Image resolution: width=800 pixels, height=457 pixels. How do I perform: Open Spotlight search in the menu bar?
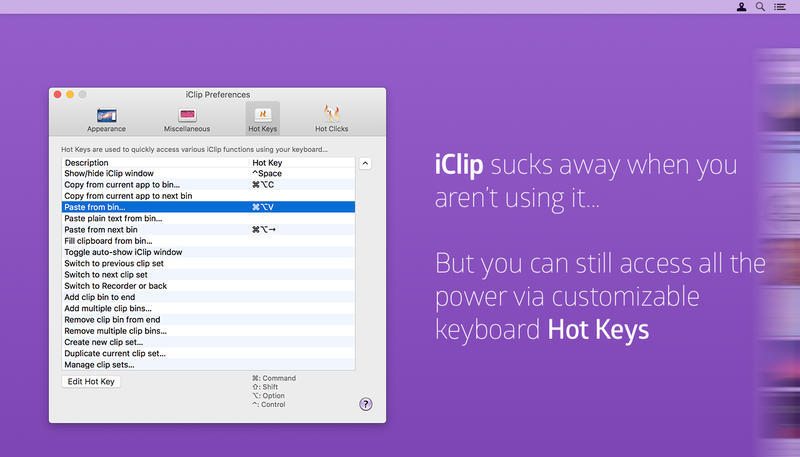coord(760,7)
